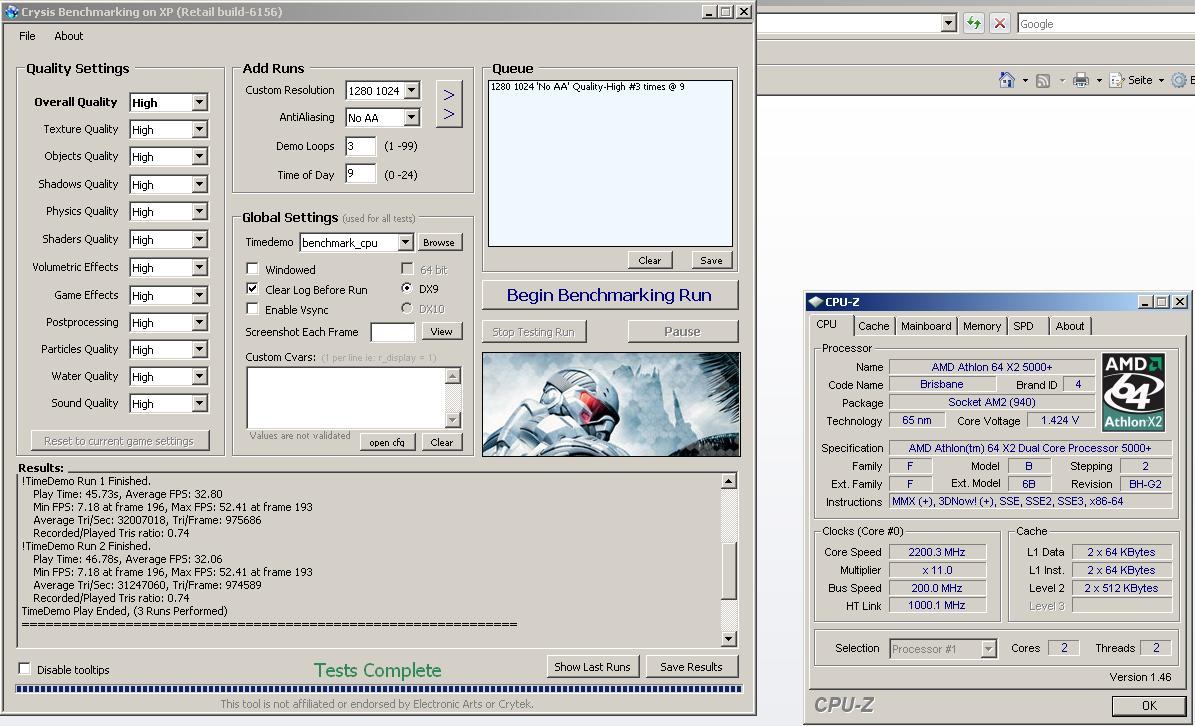This screenshot has width=1195, height=726.
Task: Toggle the 64 bit checkbox
Action: pyautogui.click(x=407, y=269)
